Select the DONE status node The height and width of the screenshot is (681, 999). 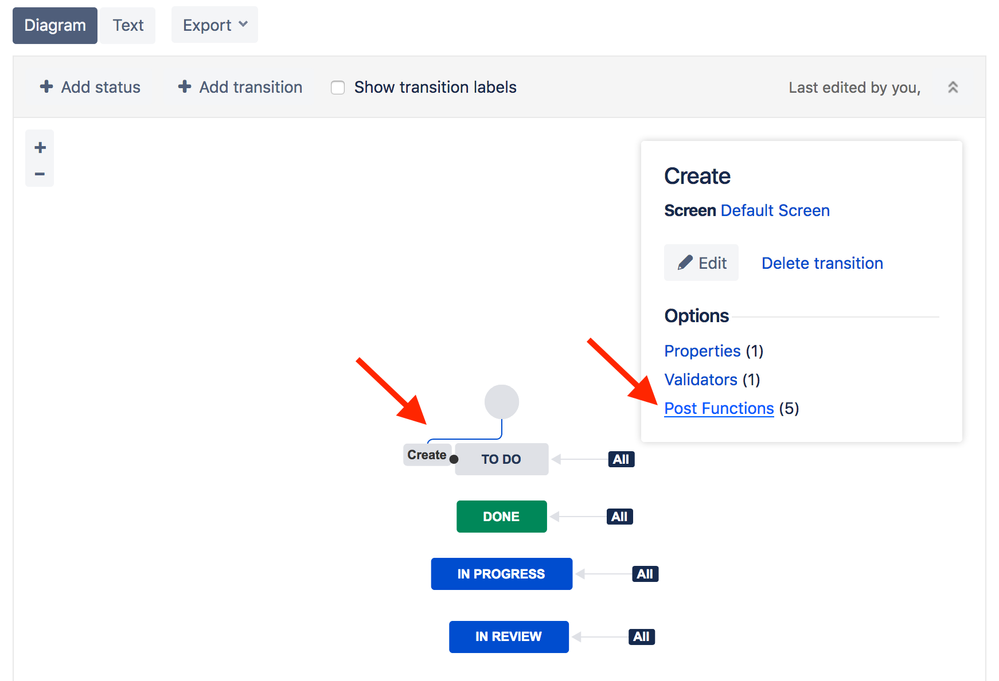coord(501,517)
